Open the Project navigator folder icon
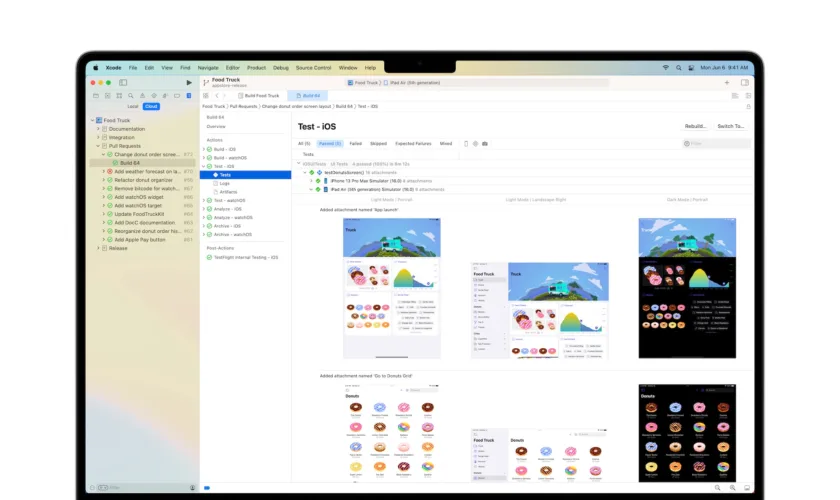 96,95
